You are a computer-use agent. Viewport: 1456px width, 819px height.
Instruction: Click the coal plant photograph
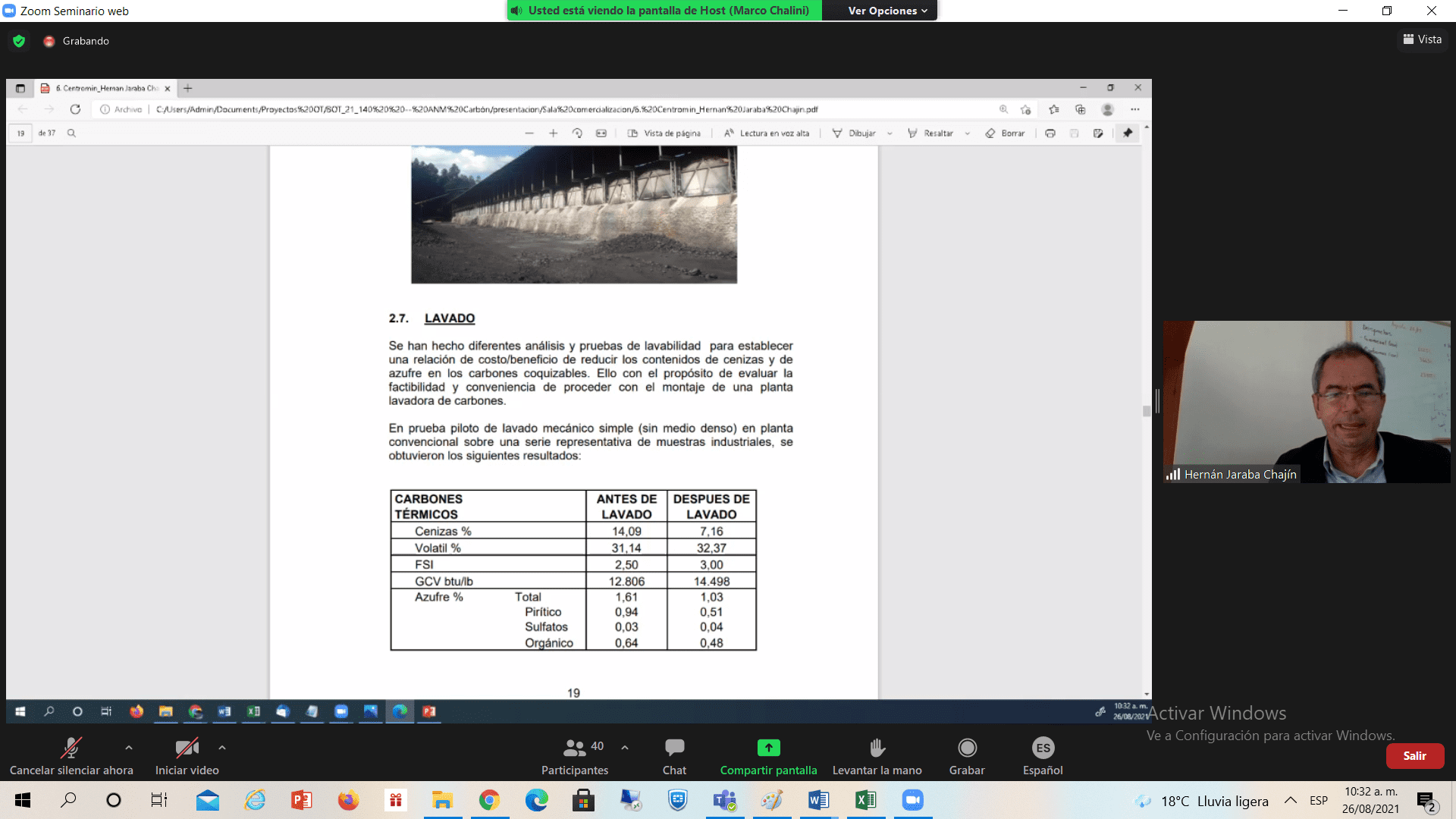click(574, 215)
